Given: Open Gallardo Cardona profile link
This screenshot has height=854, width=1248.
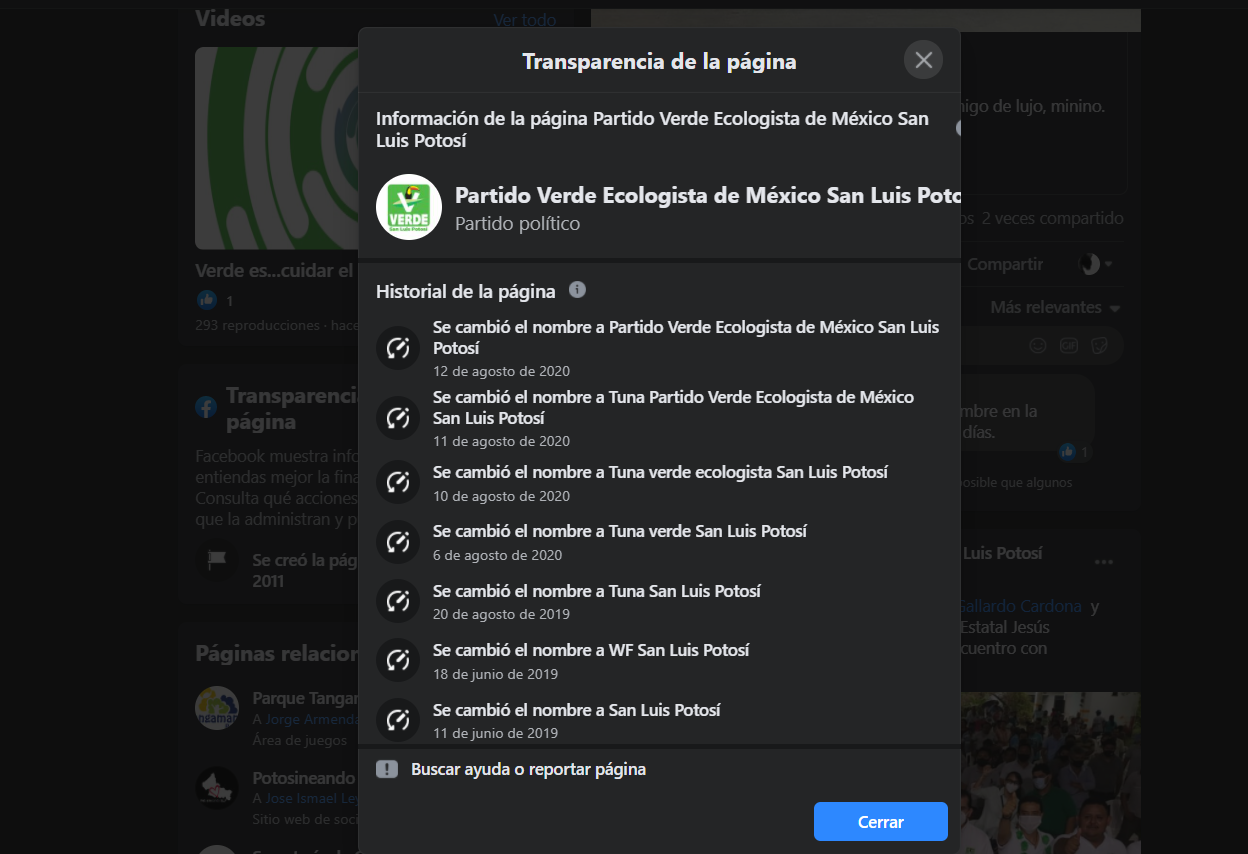Looking at the screenshot, I should [x=1021, y=606].
